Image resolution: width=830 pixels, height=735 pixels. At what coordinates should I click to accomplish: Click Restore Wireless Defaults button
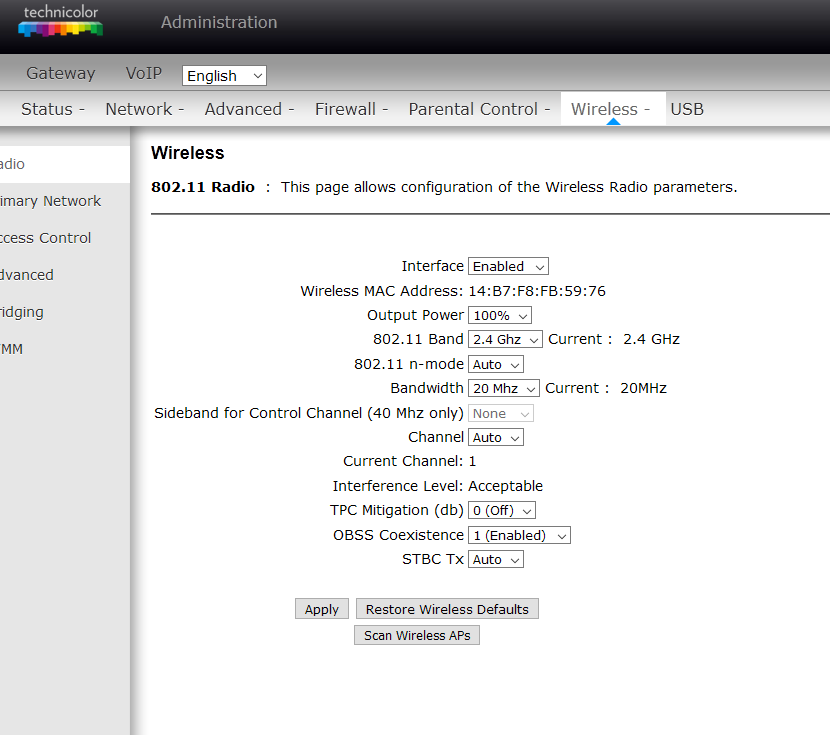(447, 609)
